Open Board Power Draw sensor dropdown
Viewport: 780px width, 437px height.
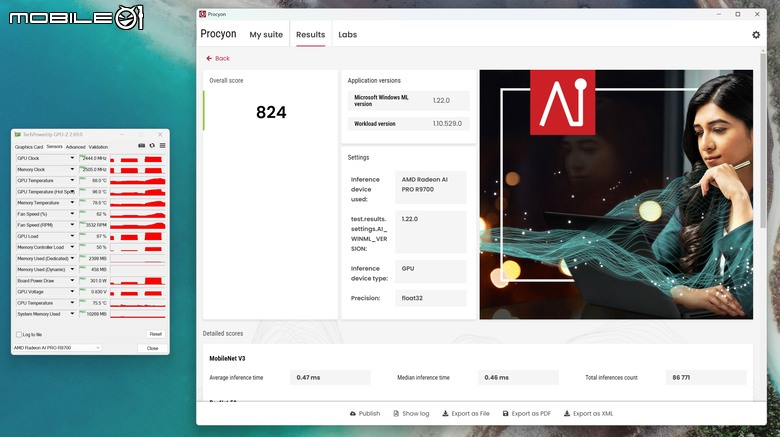point(72,281)
